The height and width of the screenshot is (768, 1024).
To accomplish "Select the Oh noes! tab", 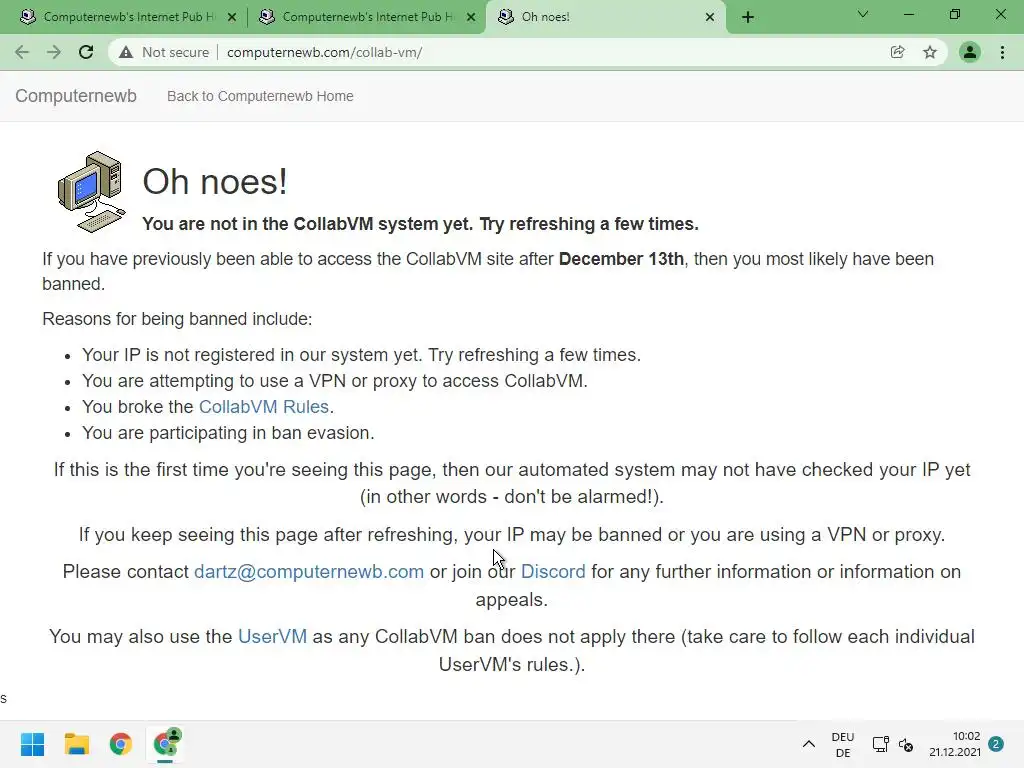I will pyautogui.click(x=604, y=17).
